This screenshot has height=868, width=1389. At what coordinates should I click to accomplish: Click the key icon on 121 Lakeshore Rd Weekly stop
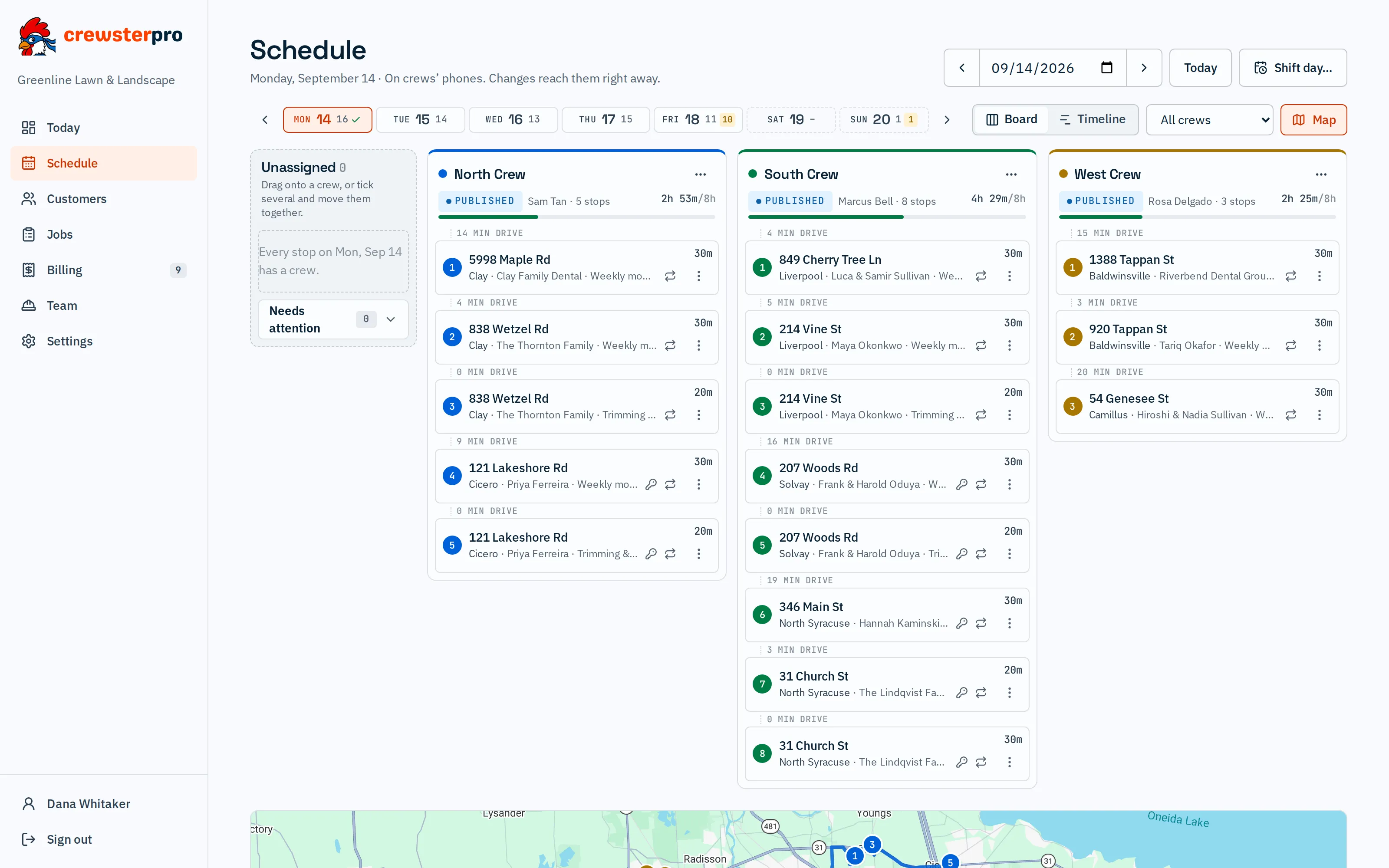(650, 484)
